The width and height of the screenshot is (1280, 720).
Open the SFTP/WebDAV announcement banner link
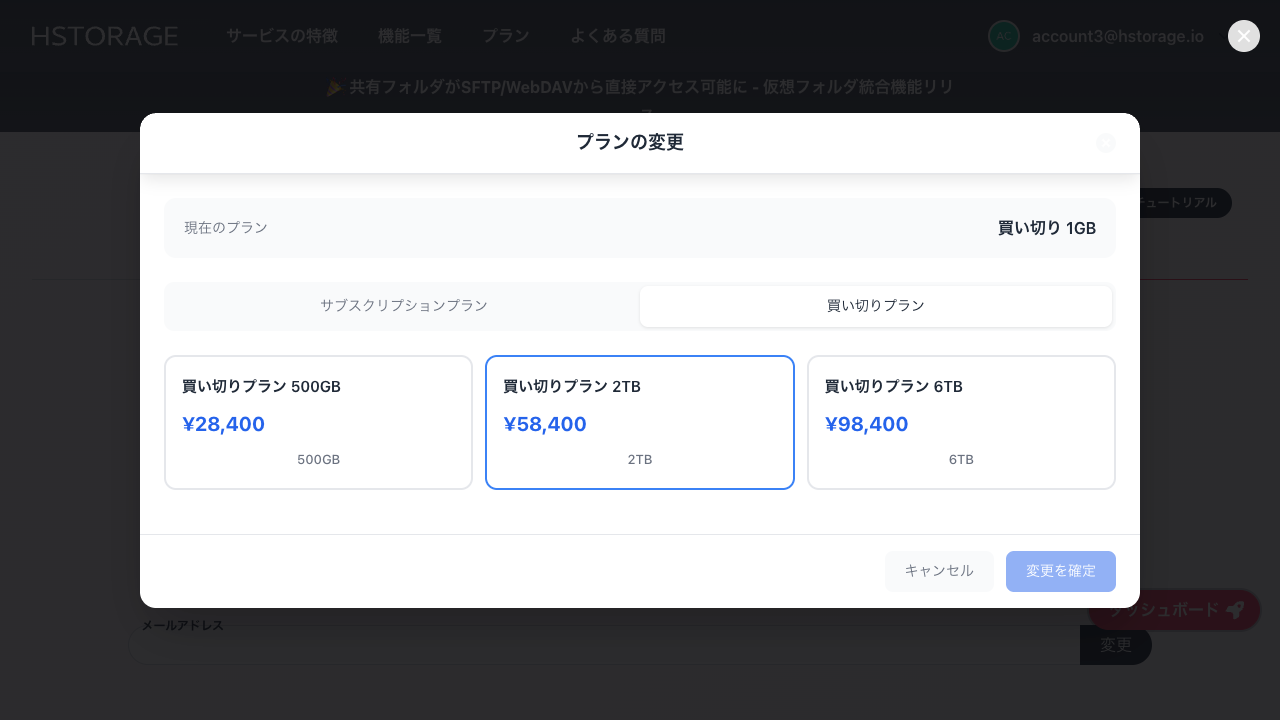point(640,88)
